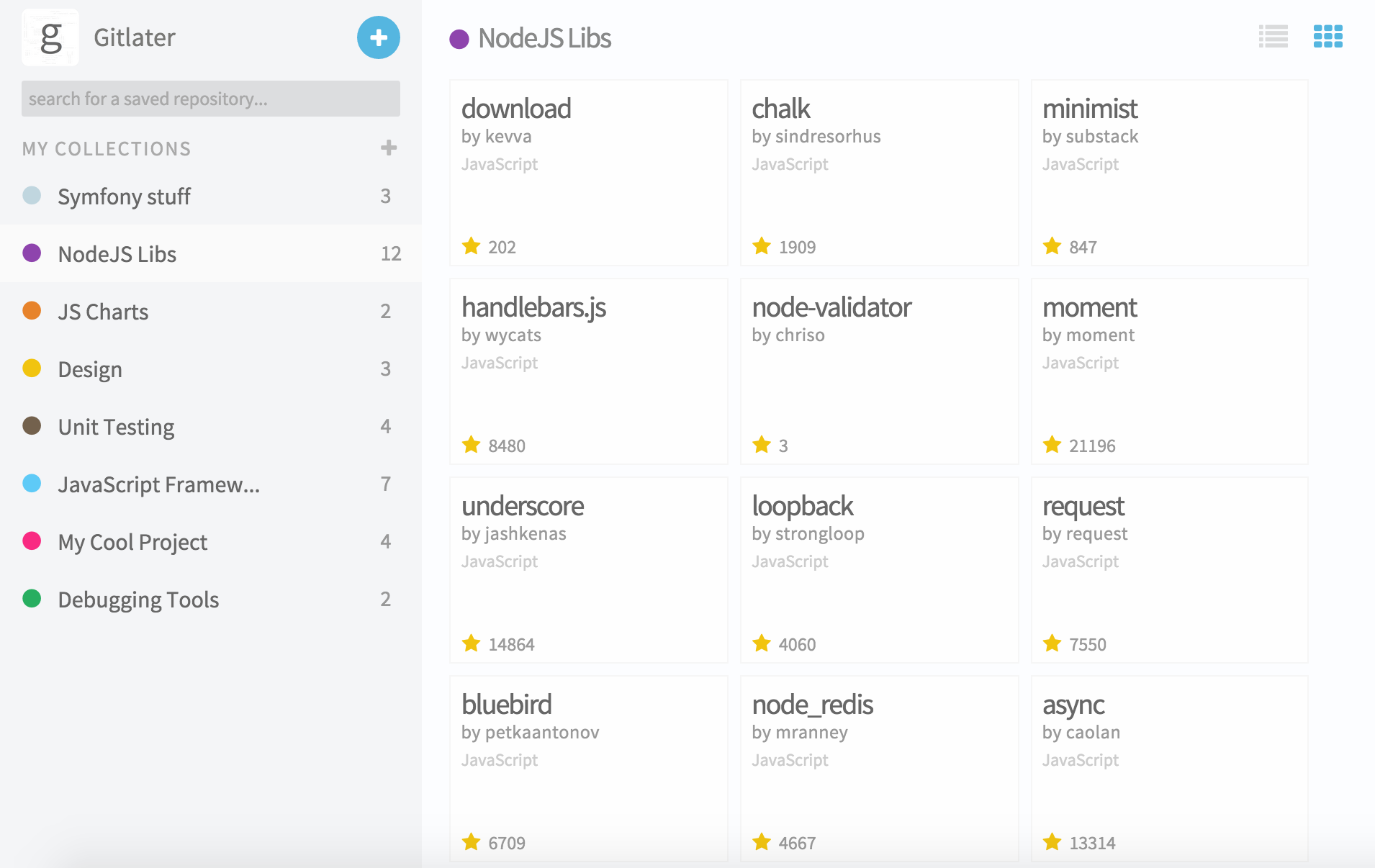Click author 'by sindresorhus' on chalk card
The height and width of the screenshot is (868, 1375).
coord(816,137)
